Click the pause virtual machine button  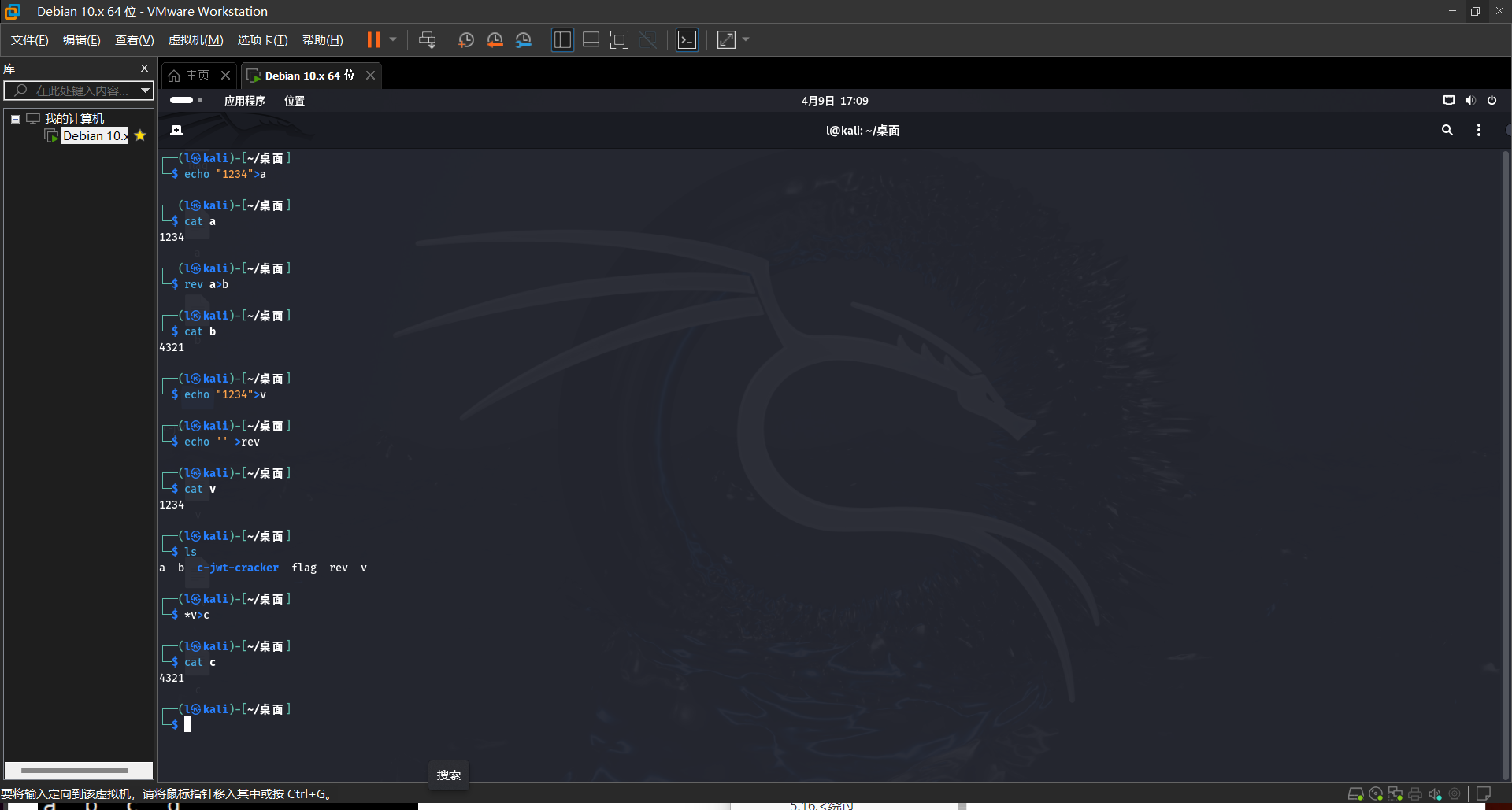pos(373,40)
